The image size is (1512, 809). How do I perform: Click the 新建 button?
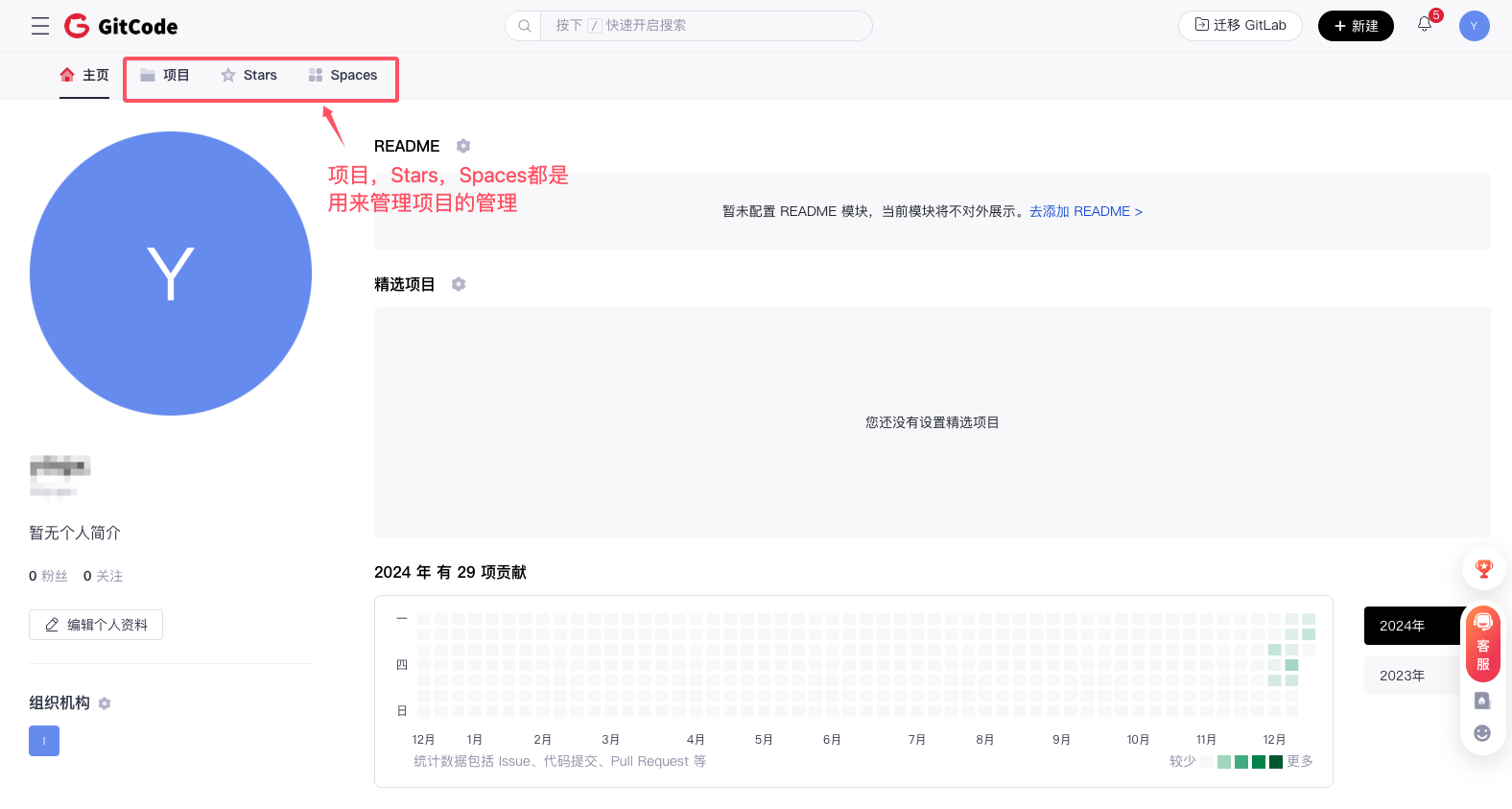click(1355, 26)
